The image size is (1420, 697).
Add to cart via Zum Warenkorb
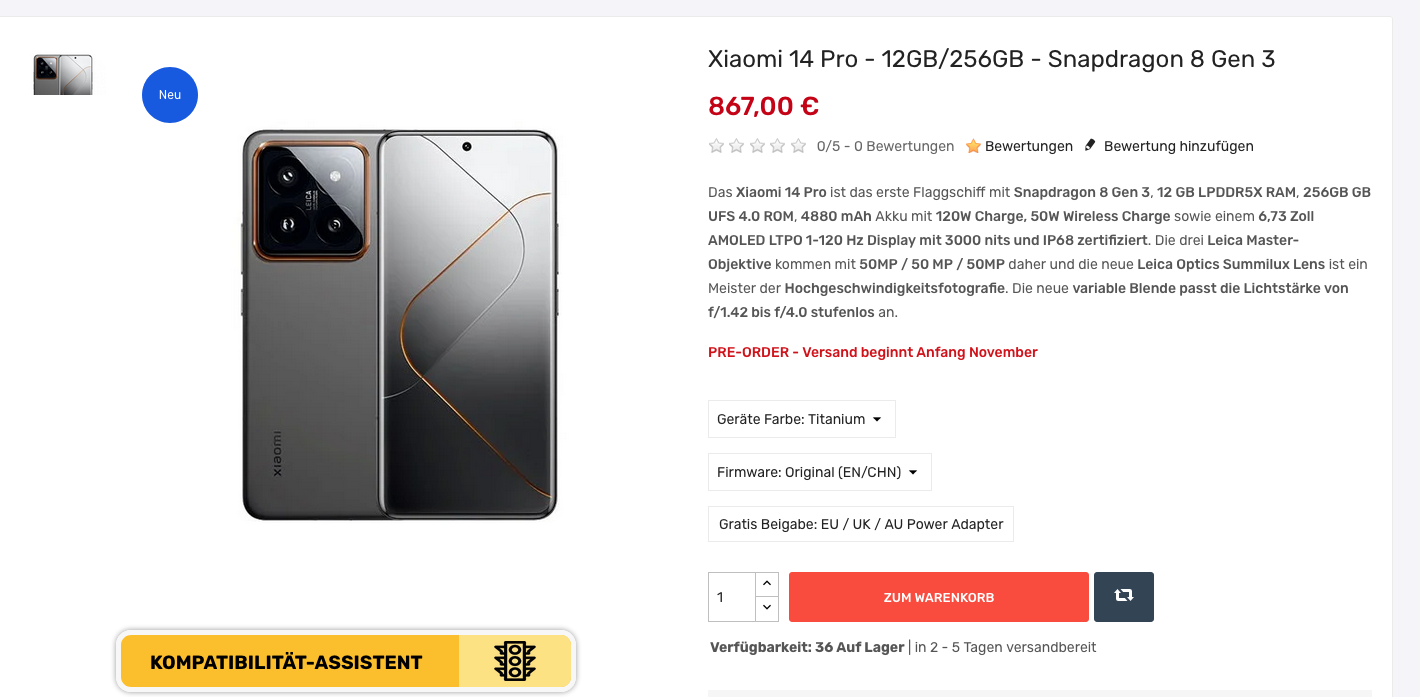938,597
